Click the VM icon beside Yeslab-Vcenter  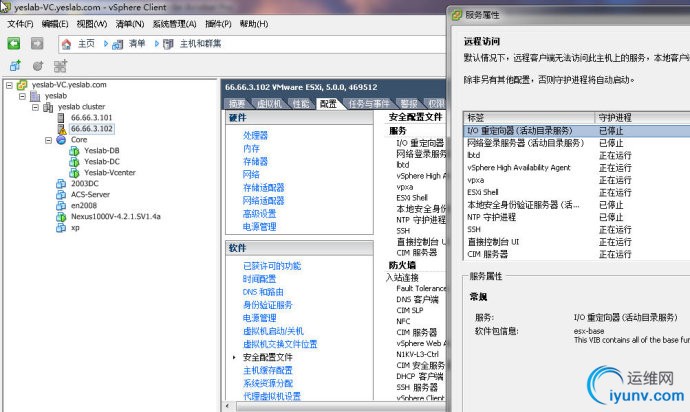(74, 173)
